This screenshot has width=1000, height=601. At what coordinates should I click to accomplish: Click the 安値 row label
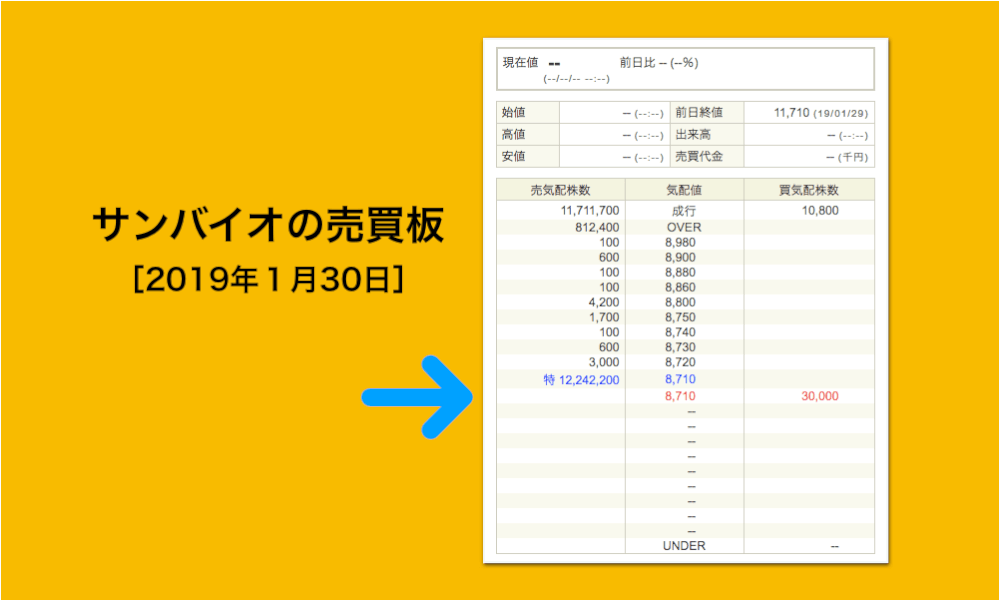click(x=514, y=156)
